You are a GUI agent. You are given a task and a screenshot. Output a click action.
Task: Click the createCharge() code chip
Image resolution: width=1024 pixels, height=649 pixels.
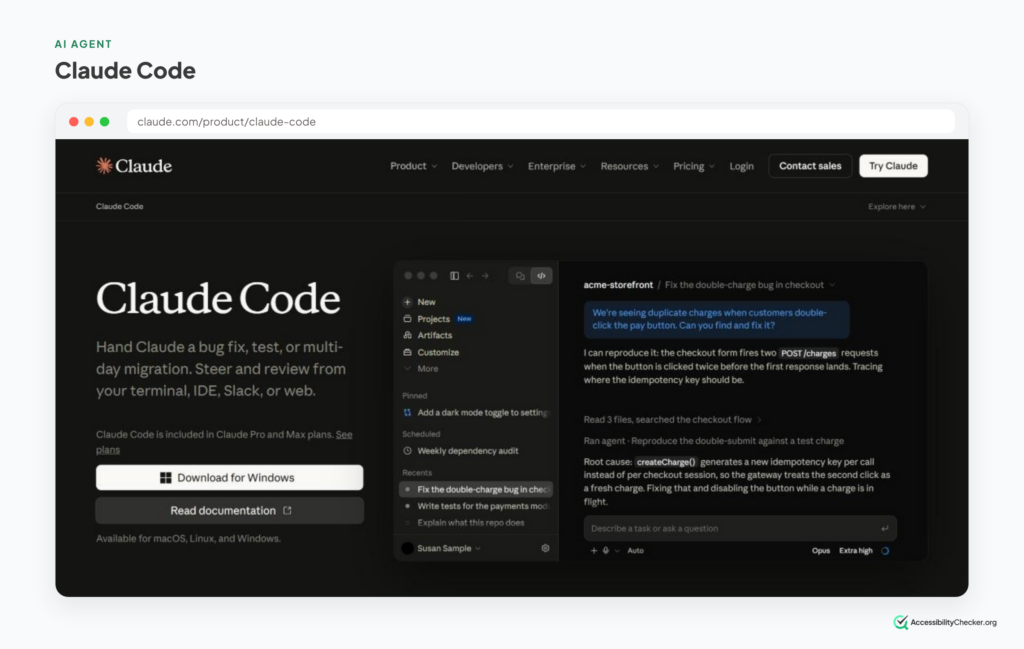[x=666, y=462]
